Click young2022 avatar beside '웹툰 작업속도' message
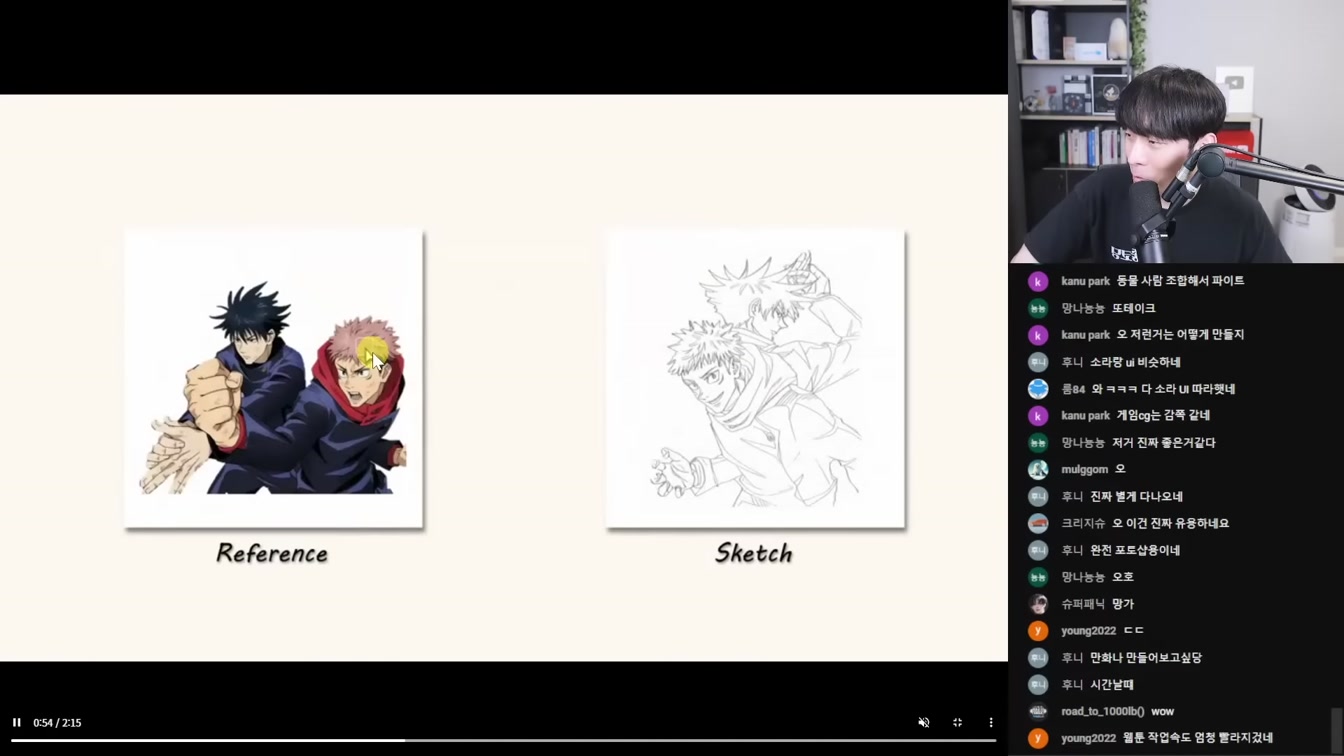 (1038, 738)
